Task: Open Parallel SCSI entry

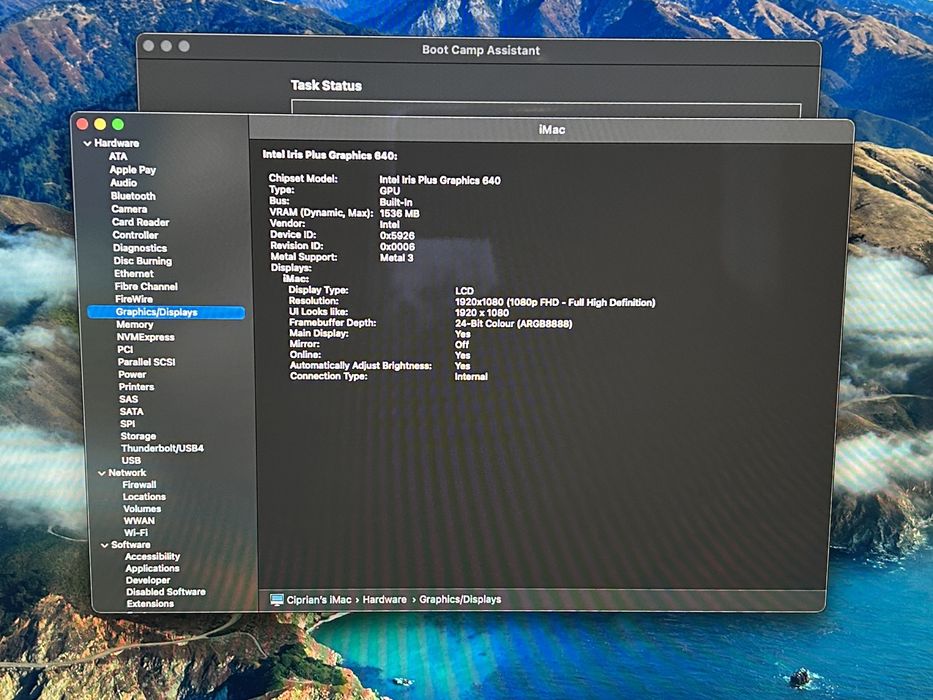Action: click(x=146, y=362)
